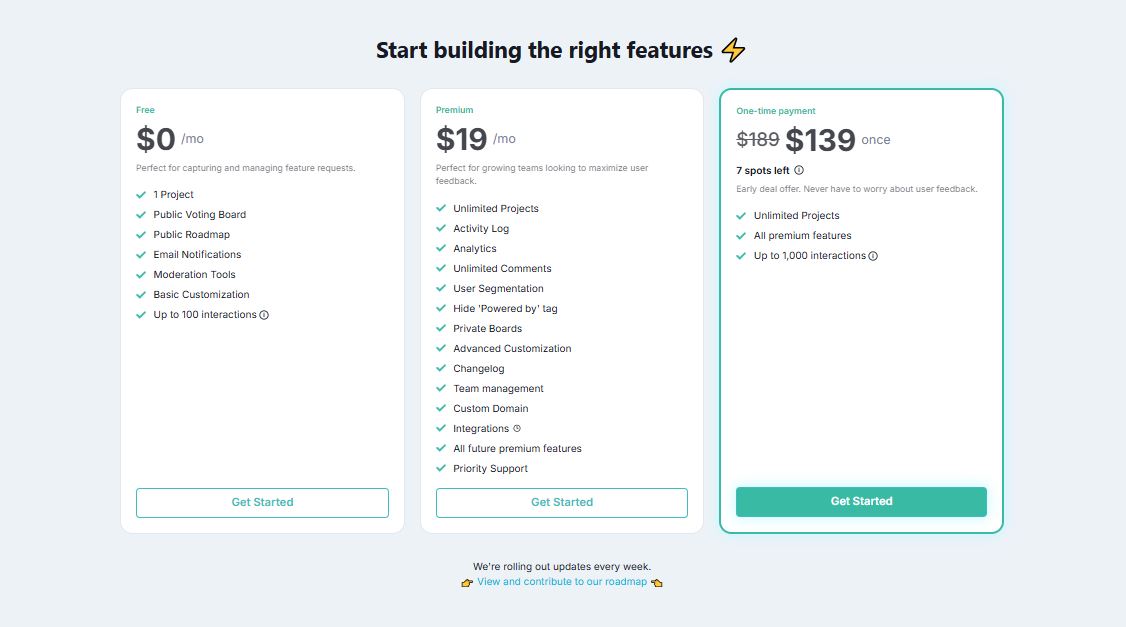This screenshot has width=1126, height=627.
Task: Click 'Get Started' on the Premium plan
Action: click(x=561, y=502)
